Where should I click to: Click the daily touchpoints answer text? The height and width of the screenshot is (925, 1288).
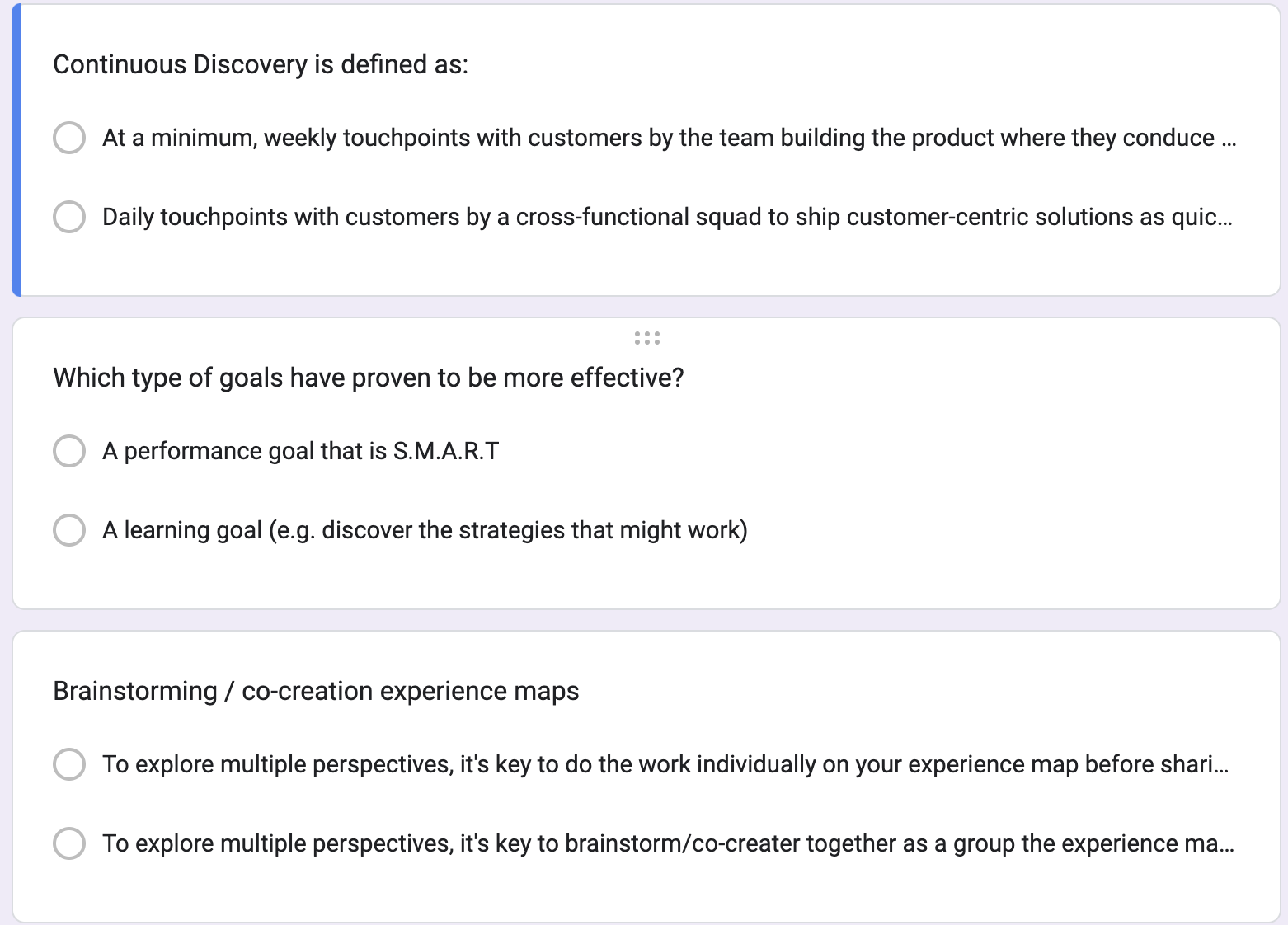666,217
